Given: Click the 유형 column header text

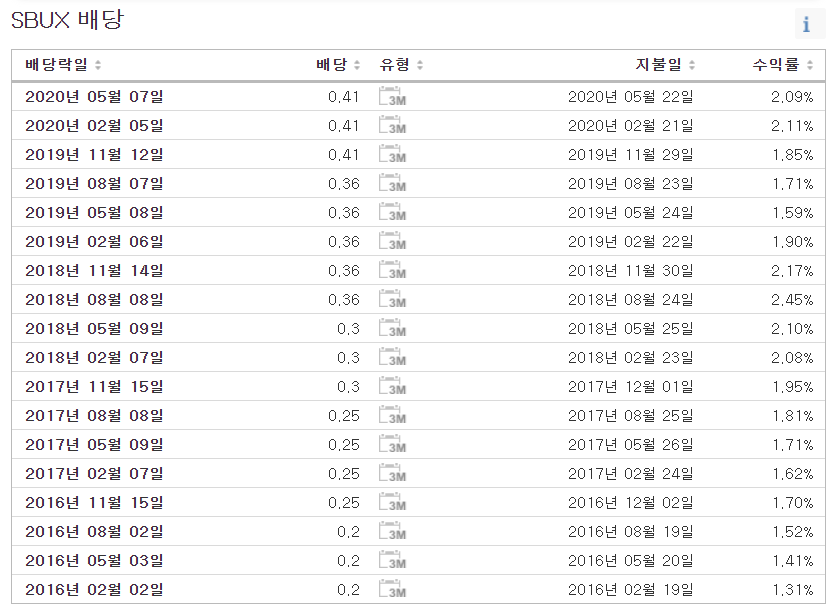Looking at the screenshot, I should pyautogui.click(x=395, y=65).
